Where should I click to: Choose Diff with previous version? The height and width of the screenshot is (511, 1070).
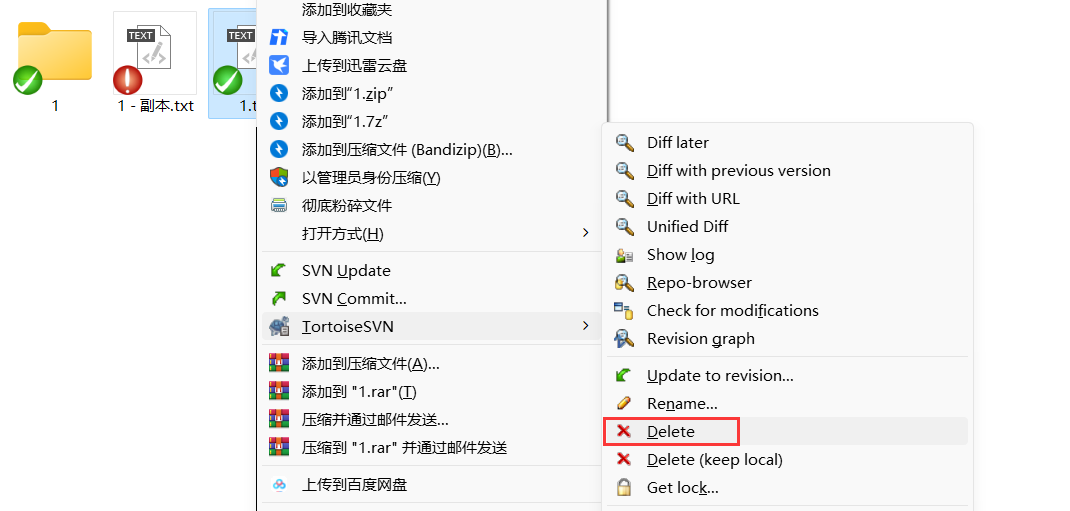(x=738, y=171)
